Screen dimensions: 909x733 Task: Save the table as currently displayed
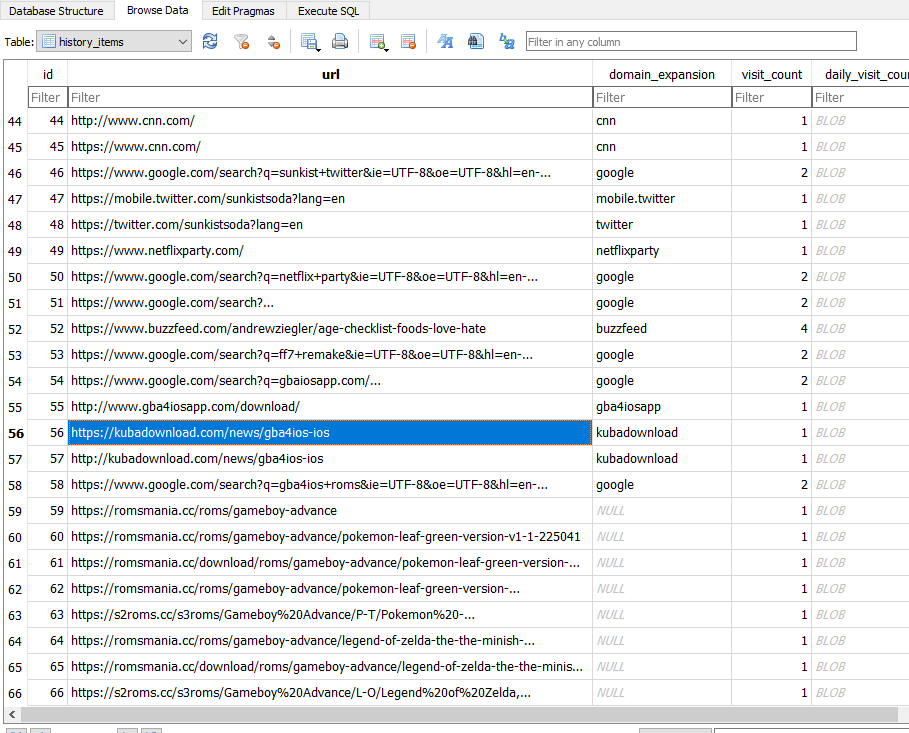point(310,41)
